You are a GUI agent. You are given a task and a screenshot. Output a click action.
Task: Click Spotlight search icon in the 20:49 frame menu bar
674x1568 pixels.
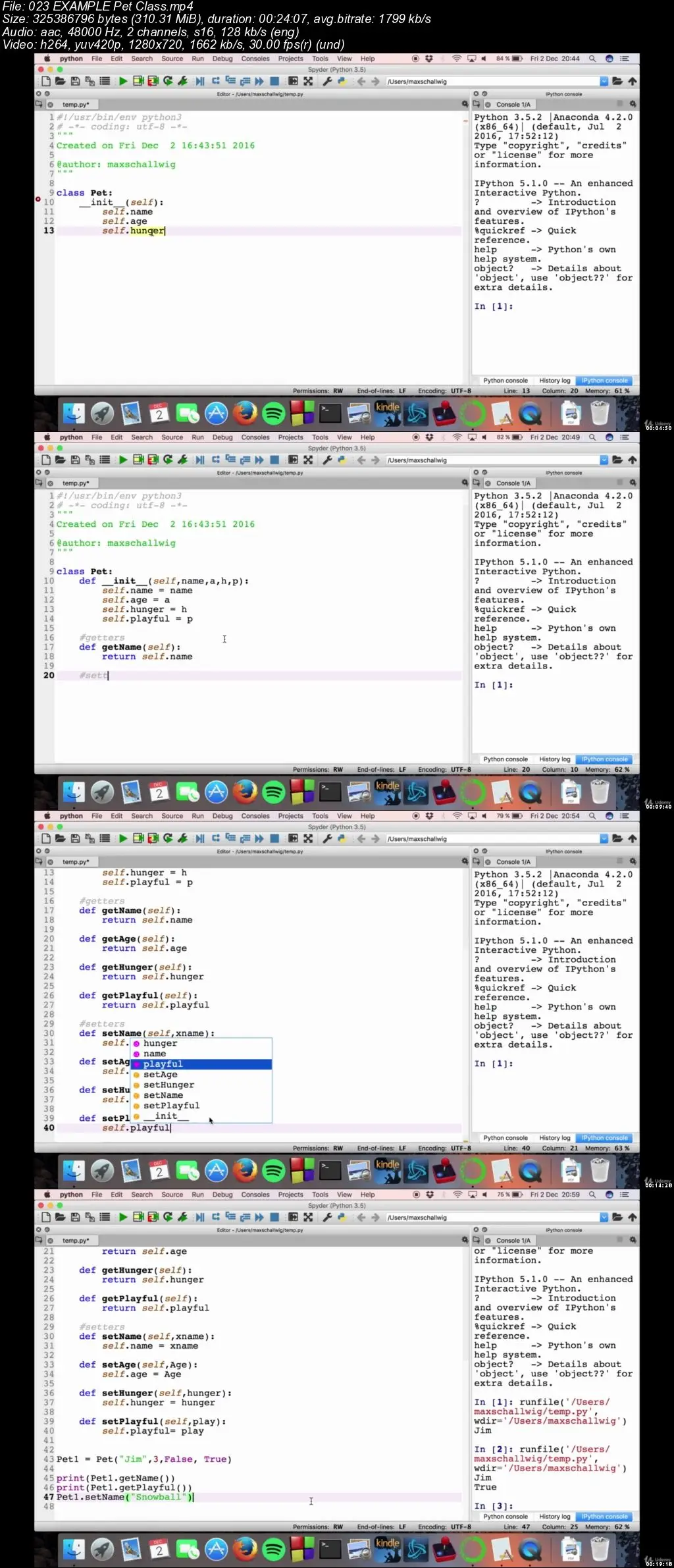(x=592, y=437)
